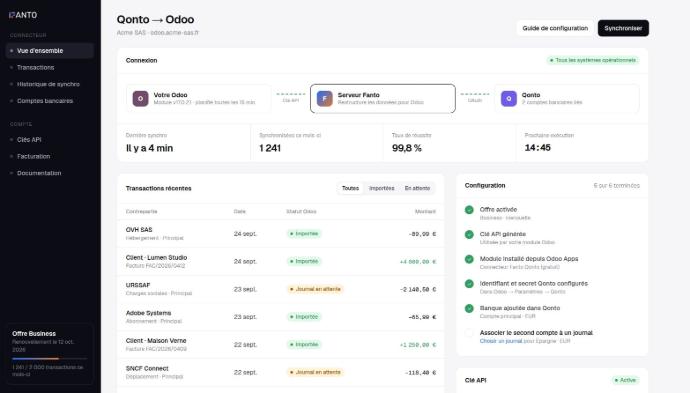This screenshot has width=690, height=393.
Task: Click the check beside Module installé depuis Odoo Apps
Action: pos(469,259)
